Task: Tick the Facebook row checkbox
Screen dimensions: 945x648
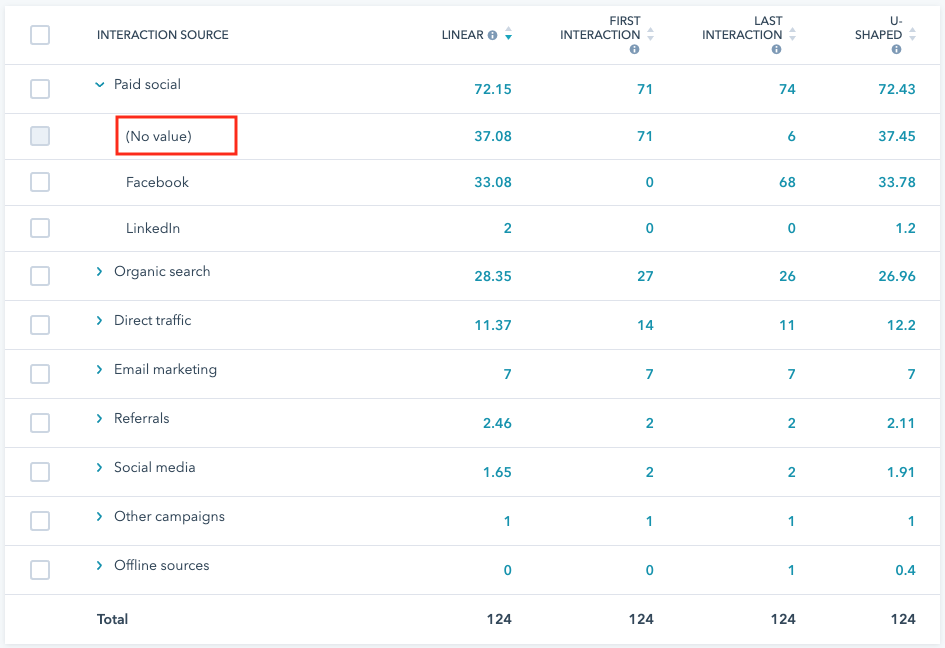Action: [40, 182]
